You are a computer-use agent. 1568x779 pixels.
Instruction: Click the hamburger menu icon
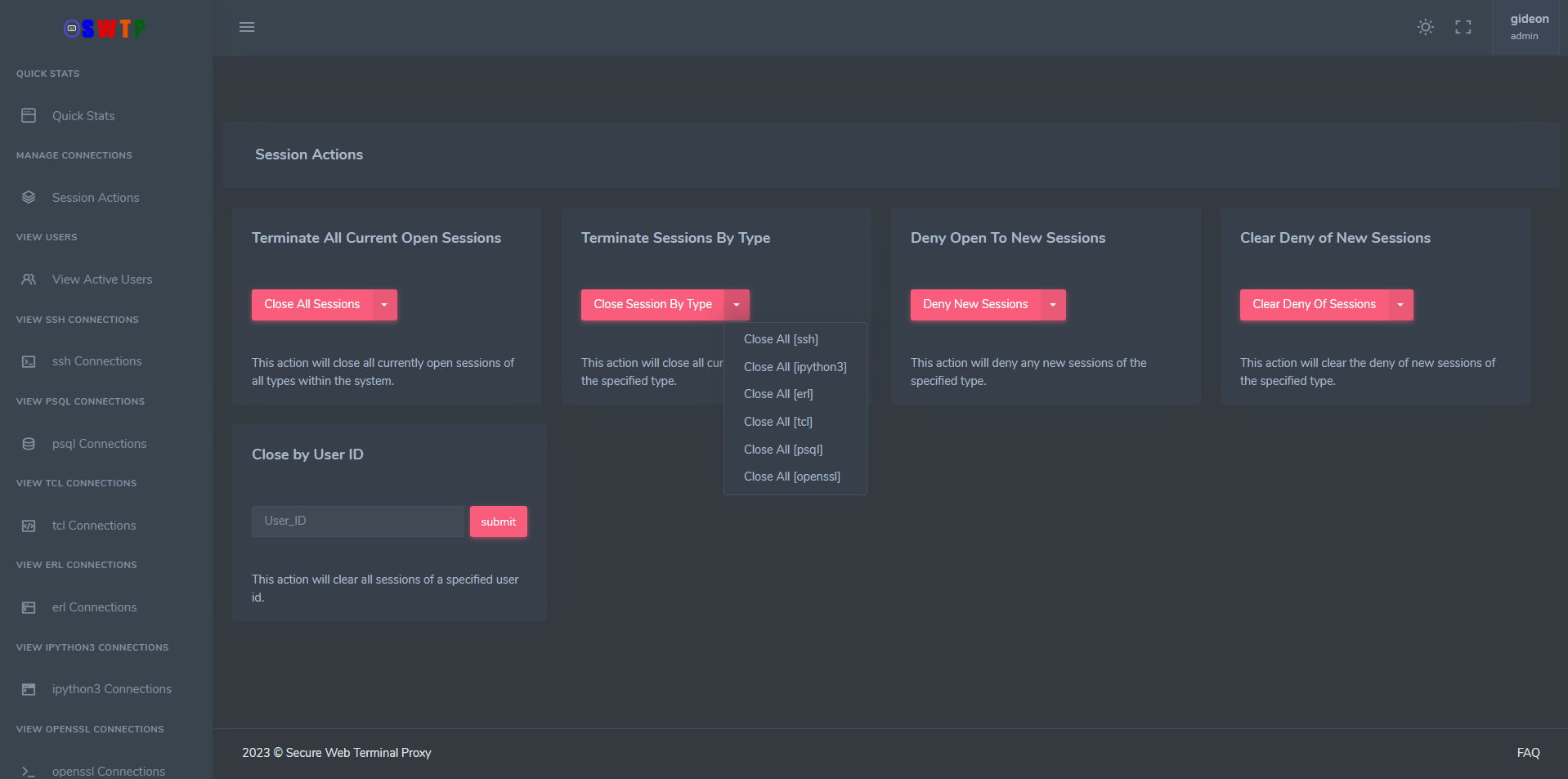click(247, 27)
